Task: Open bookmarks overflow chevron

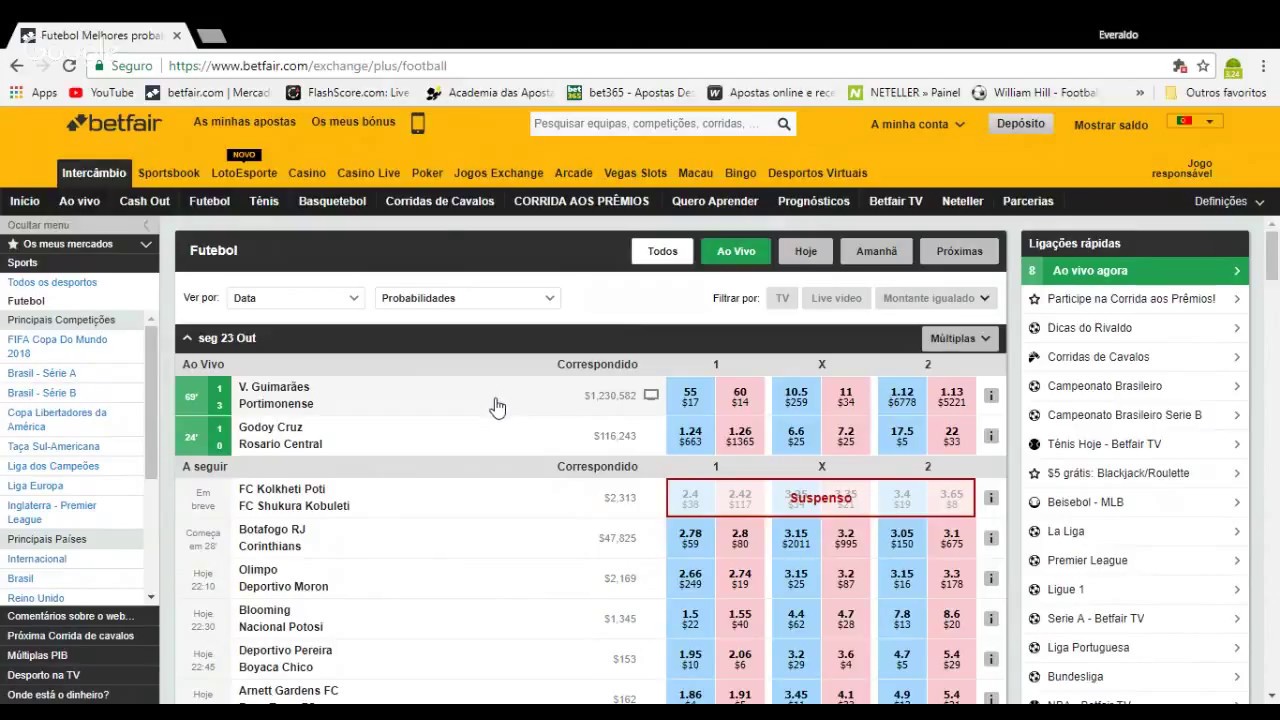Action: (1140, 93)
